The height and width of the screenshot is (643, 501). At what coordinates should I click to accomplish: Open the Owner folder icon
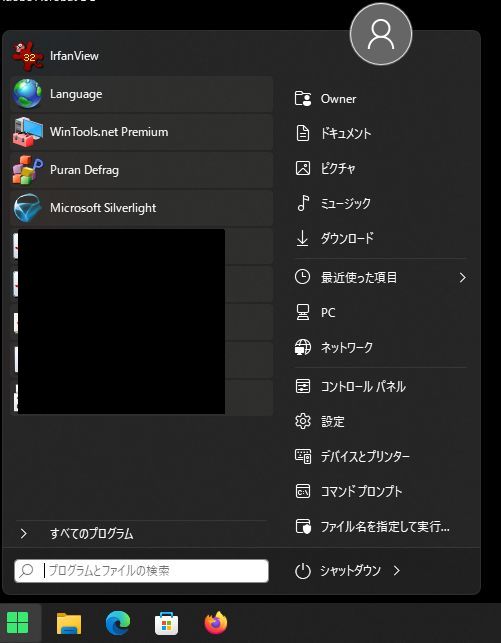click(x=303, y=99)
